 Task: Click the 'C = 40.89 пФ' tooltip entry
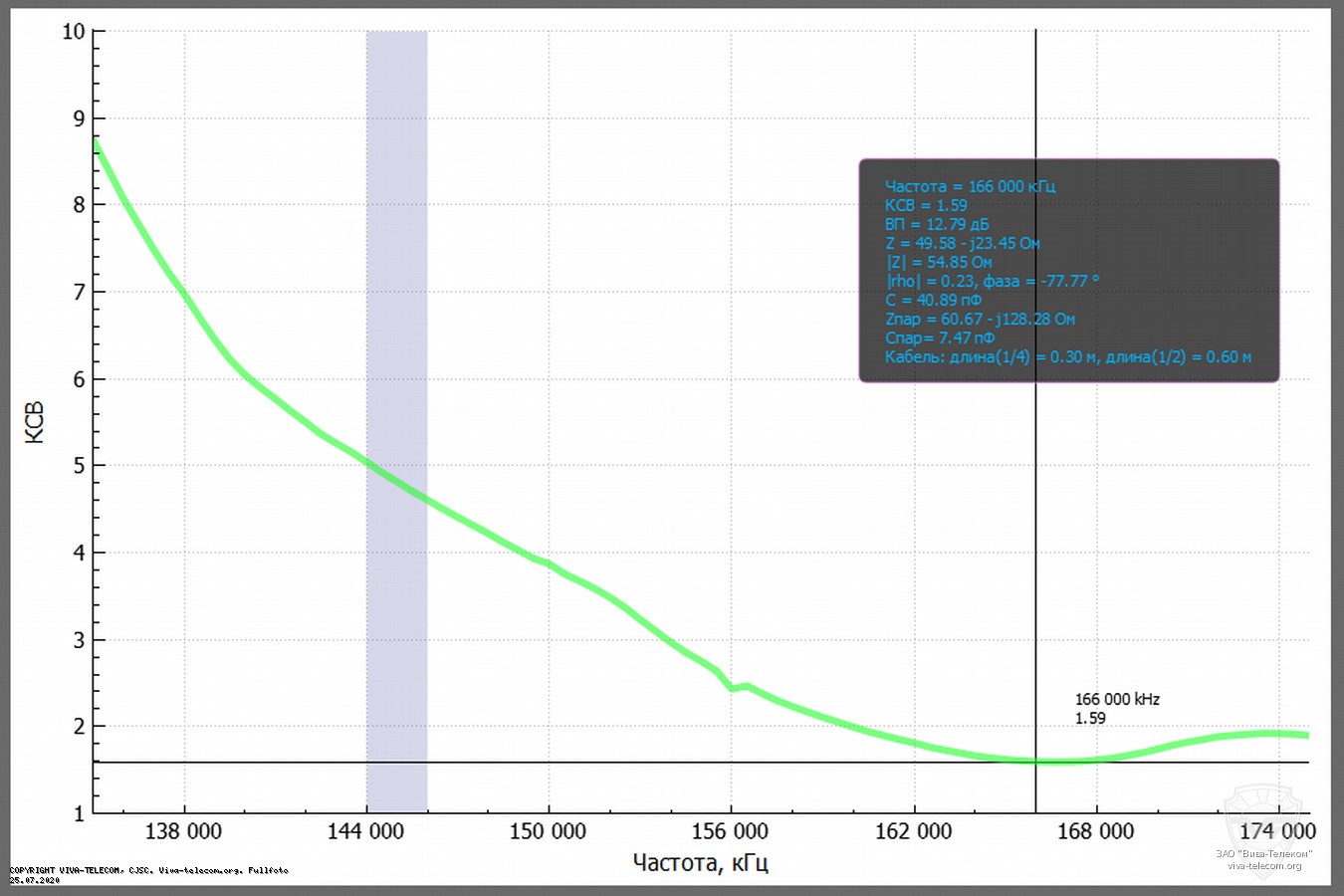click(933, 300)
